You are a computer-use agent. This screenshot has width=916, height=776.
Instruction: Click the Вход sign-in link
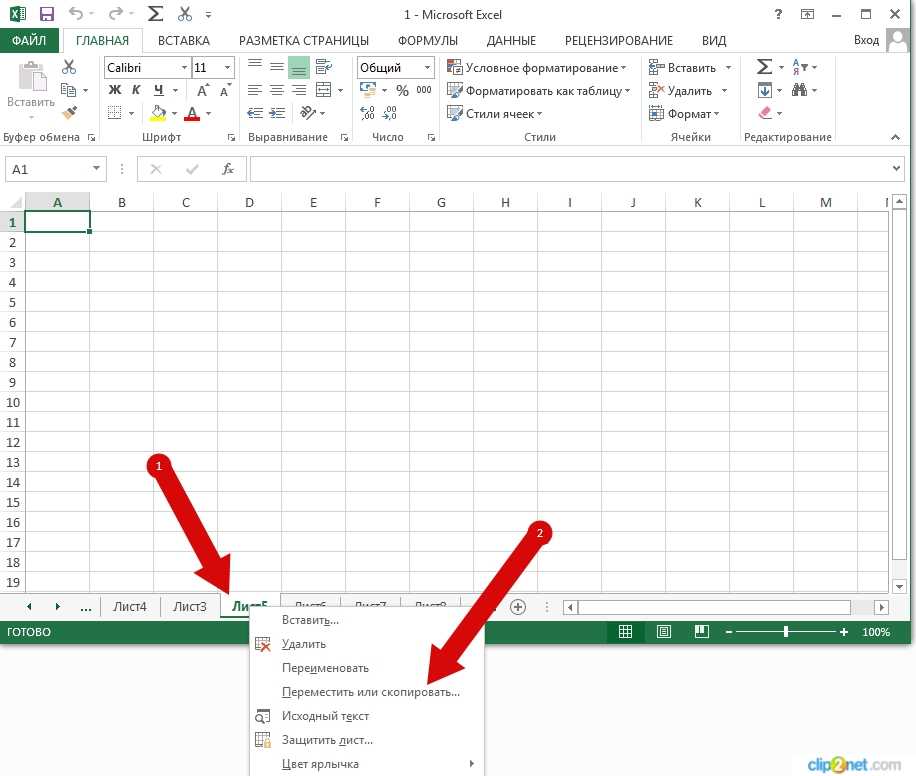tap(866, 40)
